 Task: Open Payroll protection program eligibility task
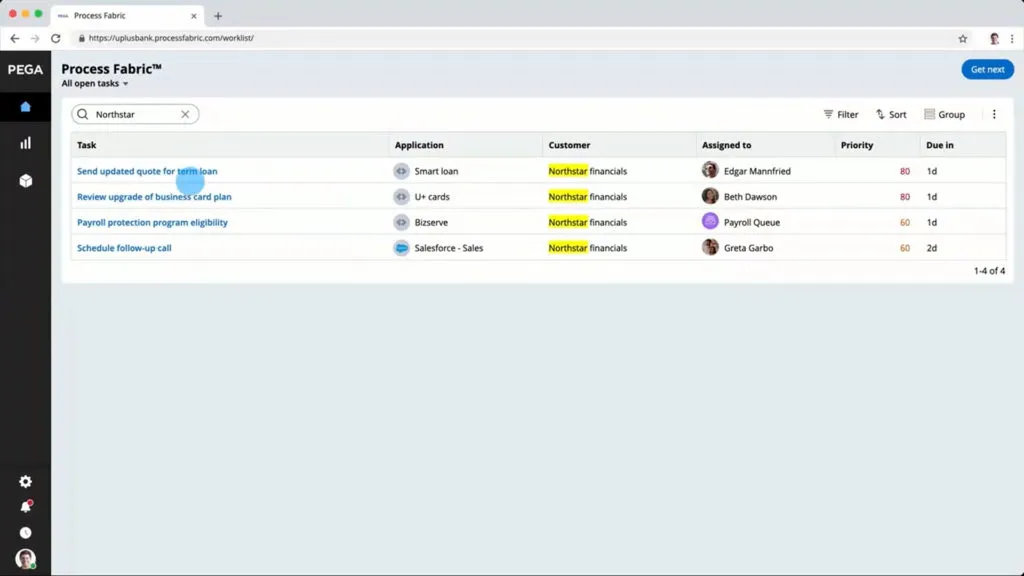(152, 222)
